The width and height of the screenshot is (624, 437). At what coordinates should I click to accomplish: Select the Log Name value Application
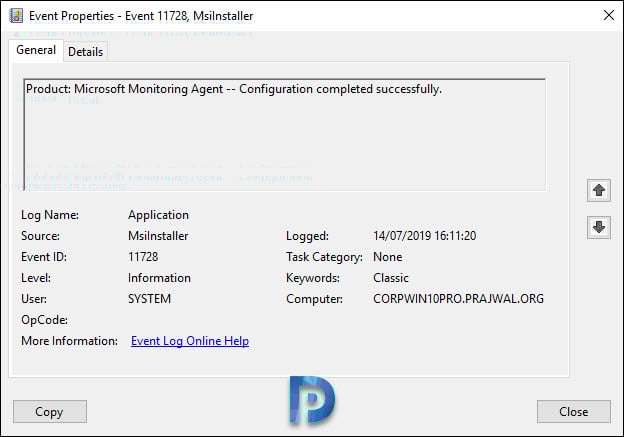click(158, 215)
